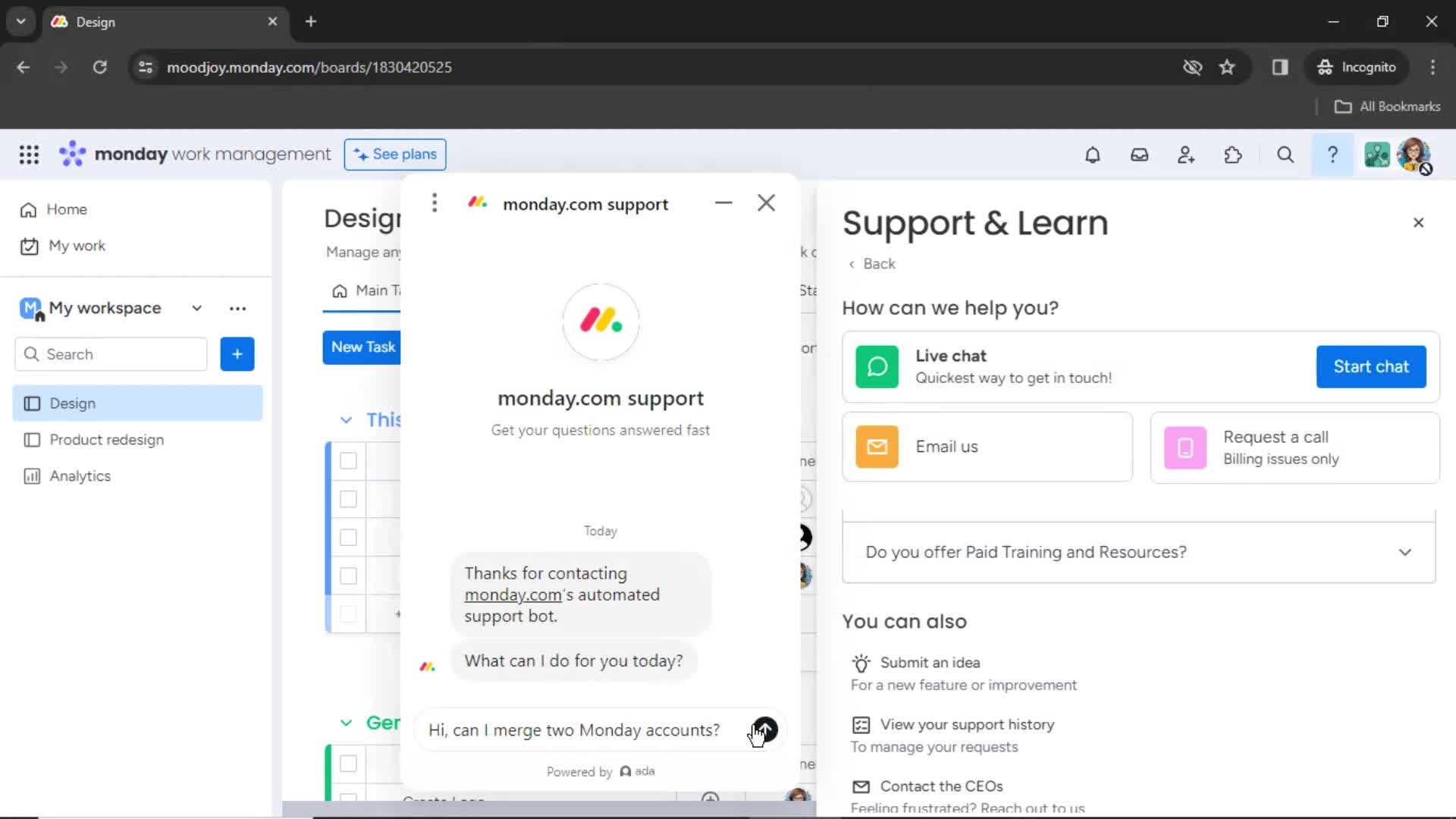Close the Support & Learn panel
This screenshot has height=819, width=1456.
click(x=1418, y=222)
